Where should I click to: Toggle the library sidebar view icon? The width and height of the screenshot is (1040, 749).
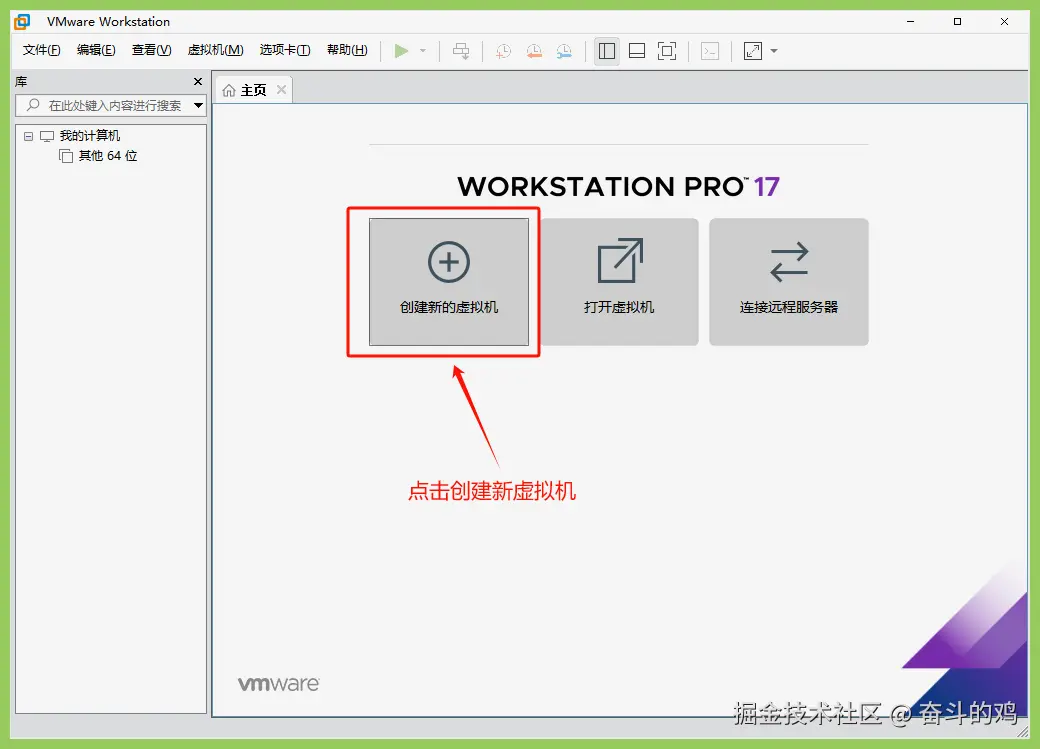click(x=607, y=51)
